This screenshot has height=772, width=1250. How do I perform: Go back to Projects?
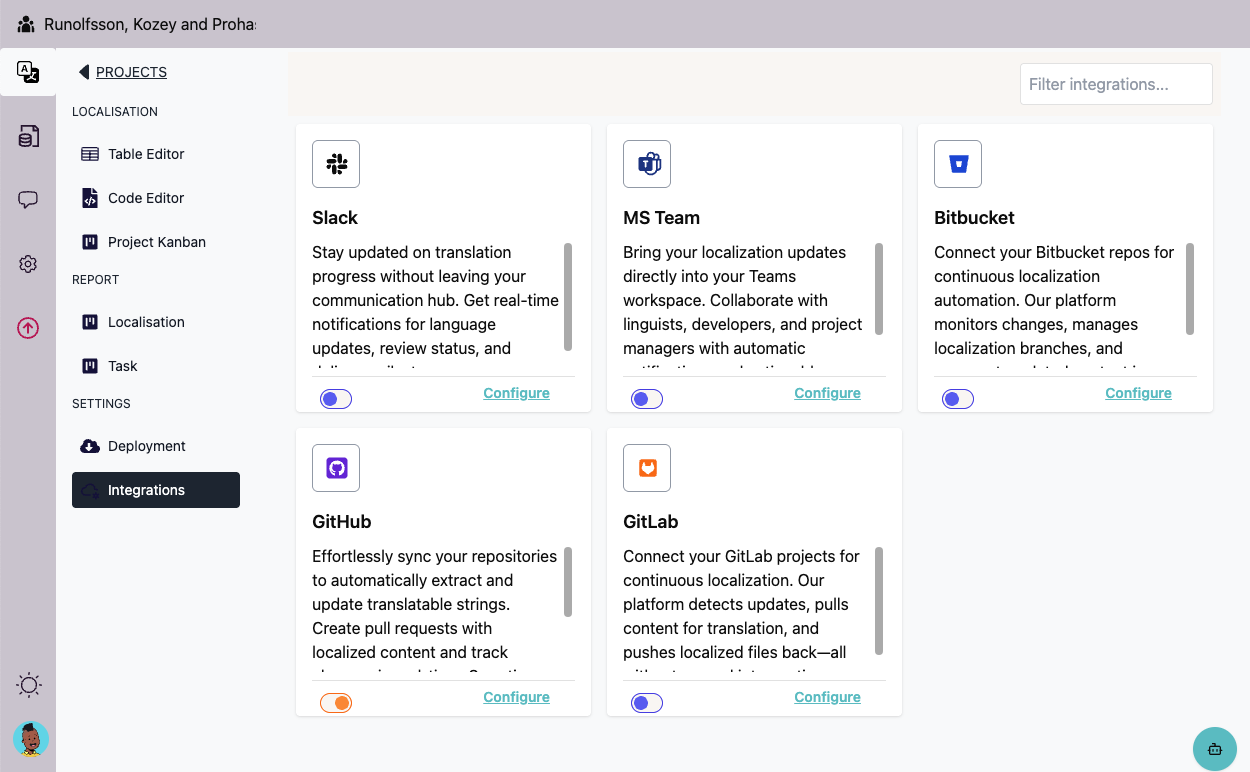point(131,72)
